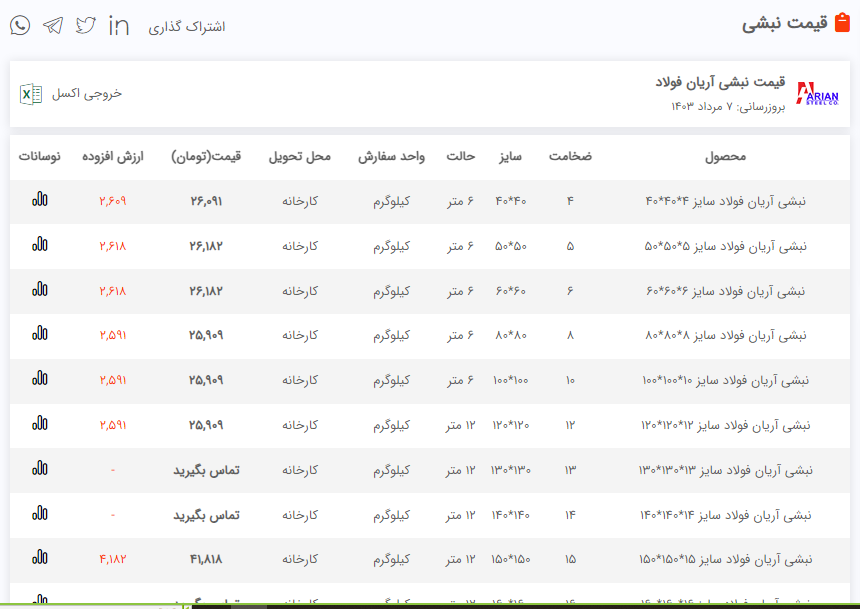The width and height of the screenshot is (860, 609).
Task: Open fluctuation chart for 150*150 angle row
Action: [40, 559]
